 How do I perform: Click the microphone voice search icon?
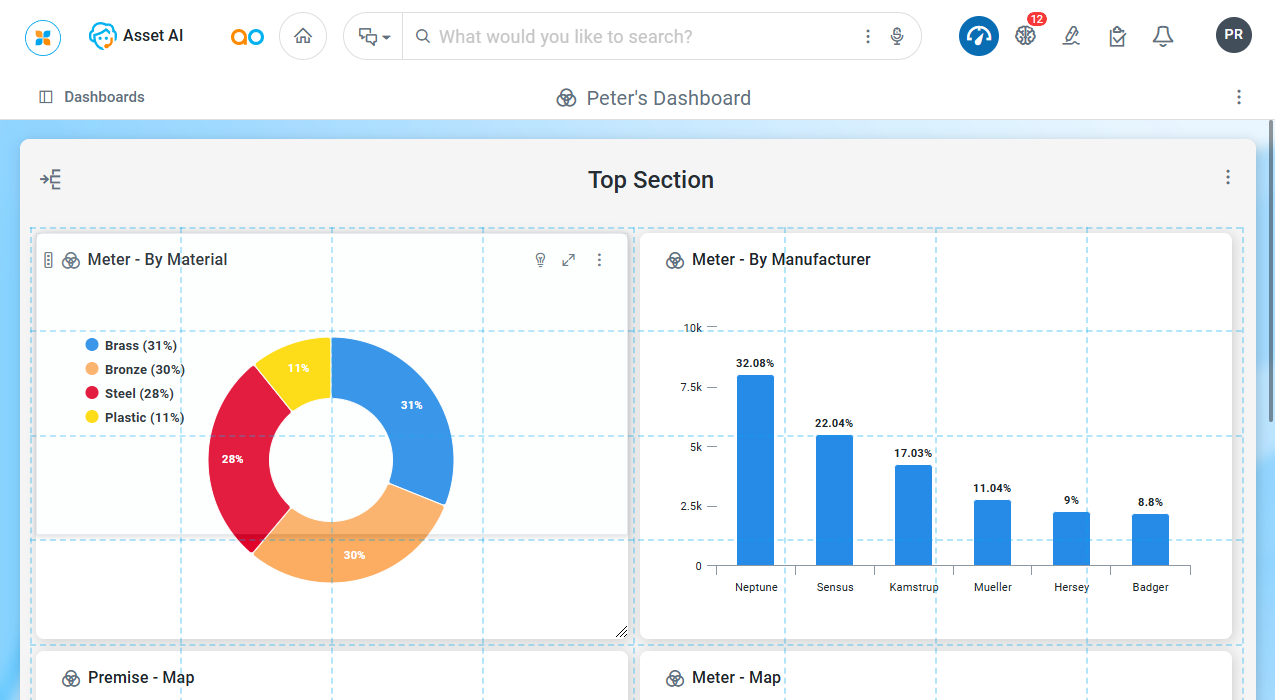(x=897, y=36)
